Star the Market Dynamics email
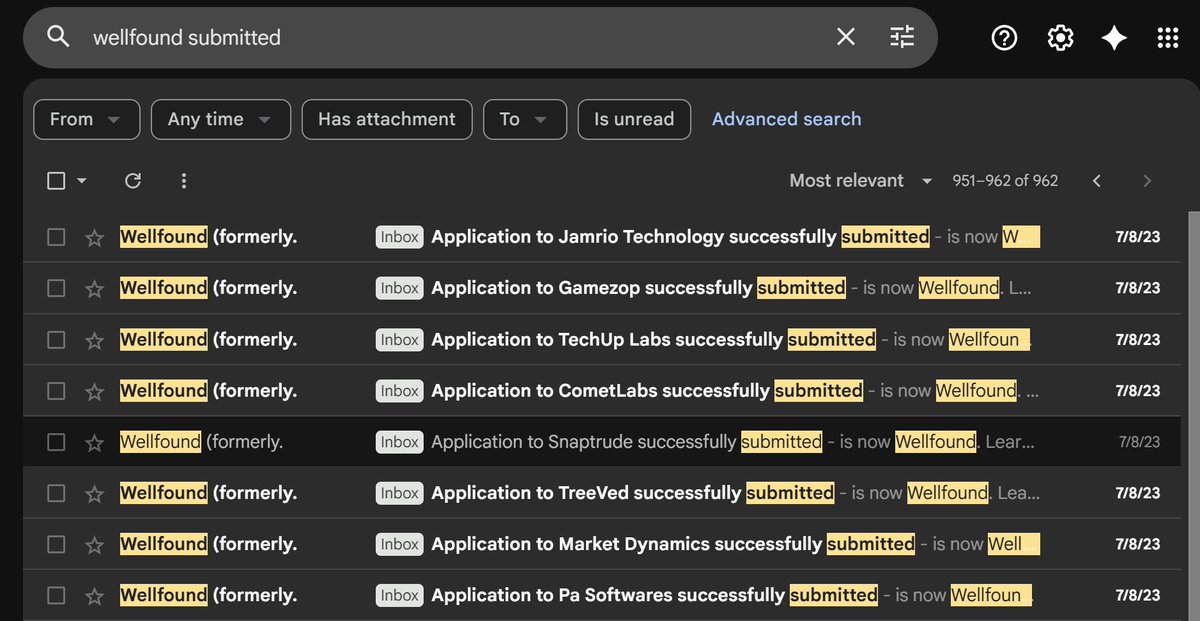 [94, 545]
